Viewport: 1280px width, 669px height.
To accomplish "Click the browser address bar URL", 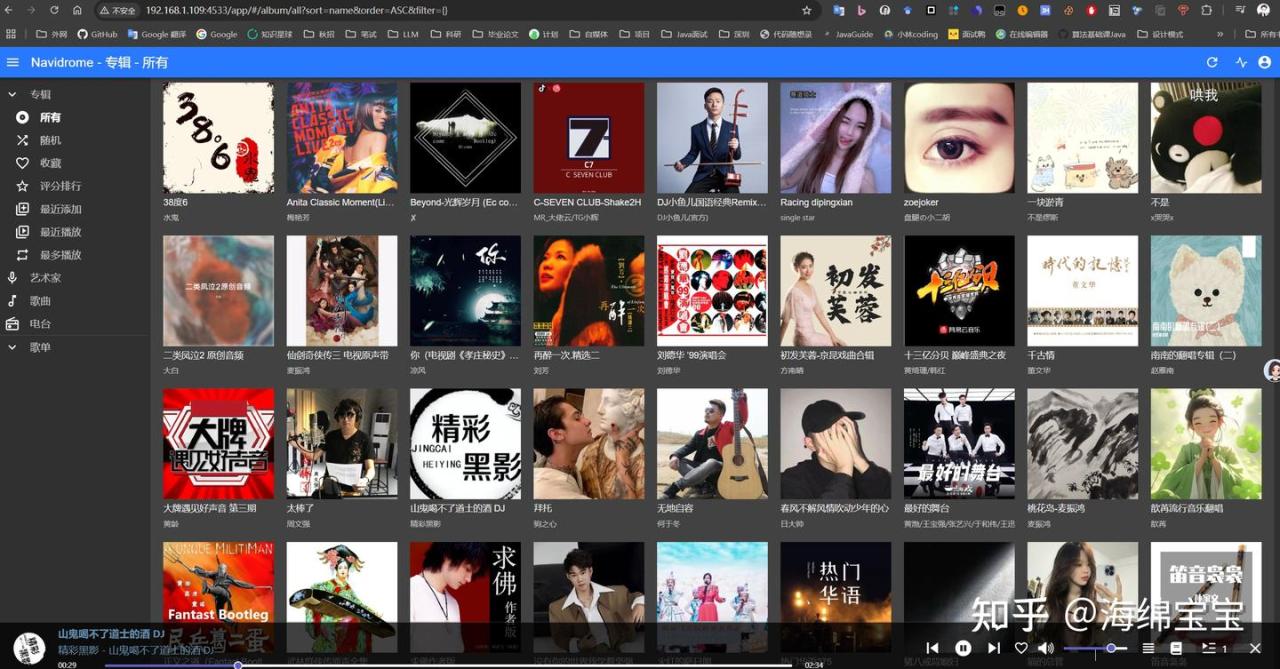I will [297, 10].
